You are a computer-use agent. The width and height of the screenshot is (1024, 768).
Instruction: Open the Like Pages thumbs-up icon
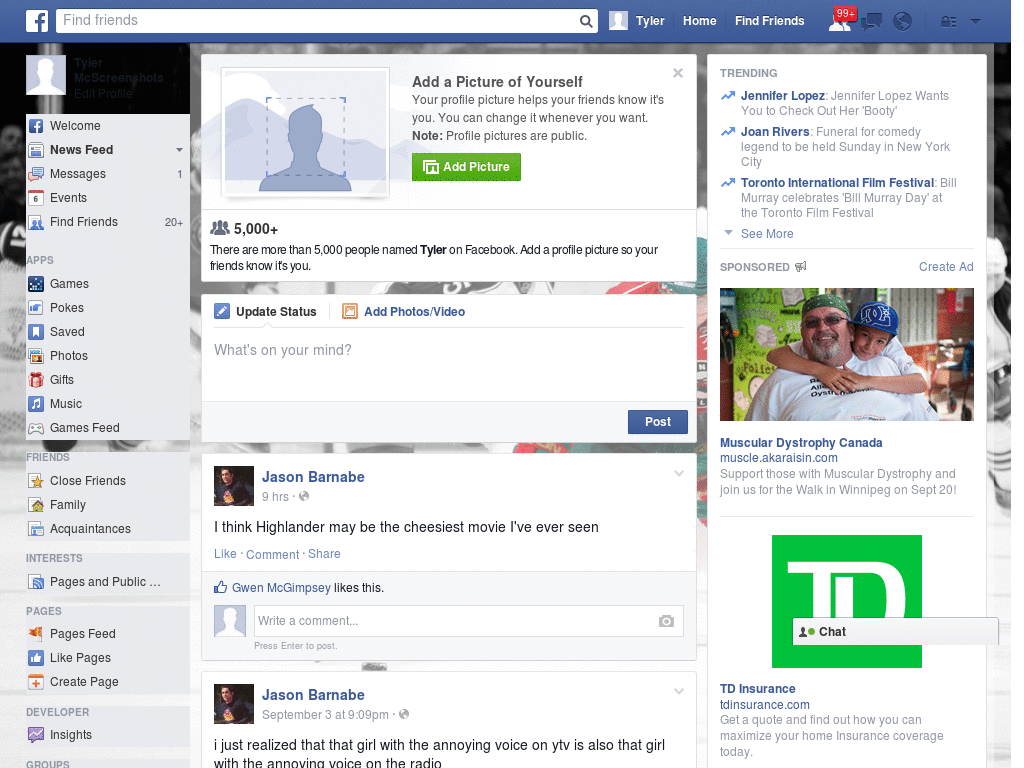point(36,658)
